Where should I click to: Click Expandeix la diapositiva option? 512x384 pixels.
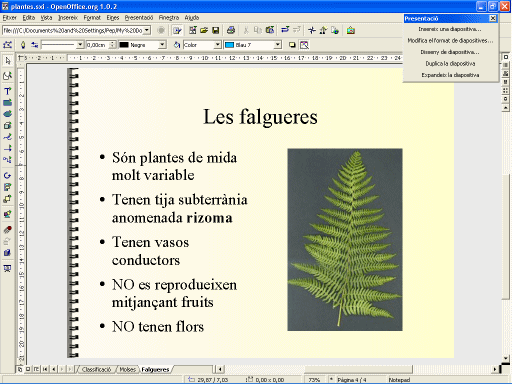coord(450,75)
